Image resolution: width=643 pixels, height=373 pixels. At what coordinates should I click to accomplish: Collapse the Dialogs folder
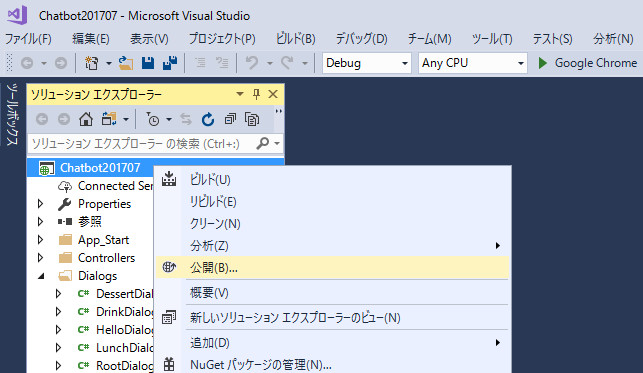pyautogui.click(x=41, y=276)
